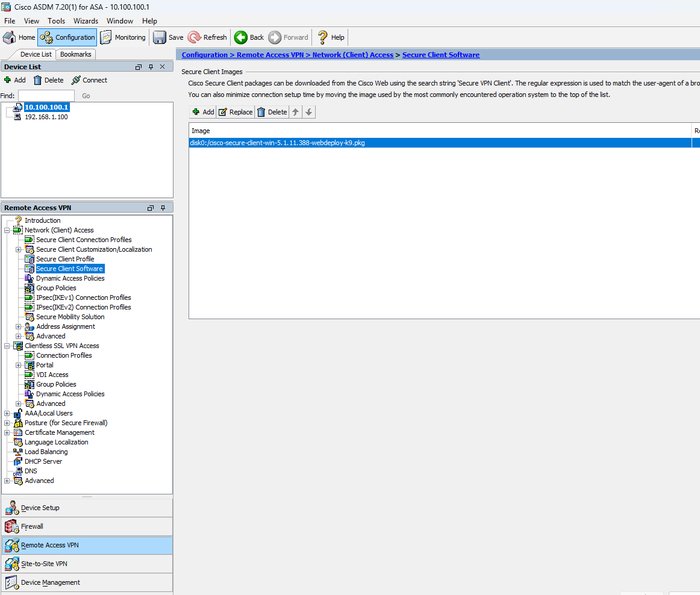Collapse the Network (Client) Access tree node
Viewport: 700px width, 595px height.
point(7,230)
